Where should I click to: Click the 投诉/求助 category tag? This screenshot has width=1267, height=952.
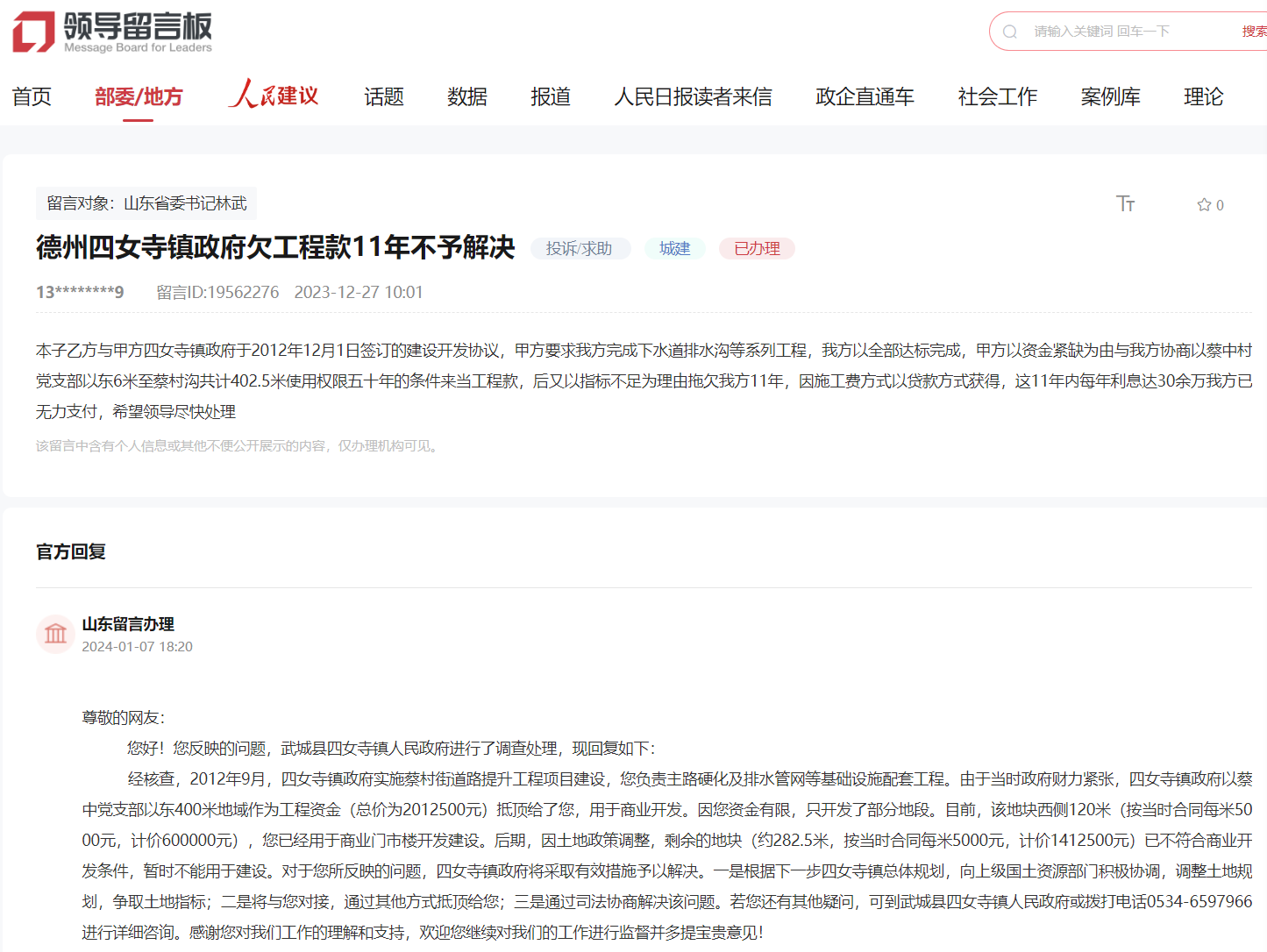(x=580, y=249)
